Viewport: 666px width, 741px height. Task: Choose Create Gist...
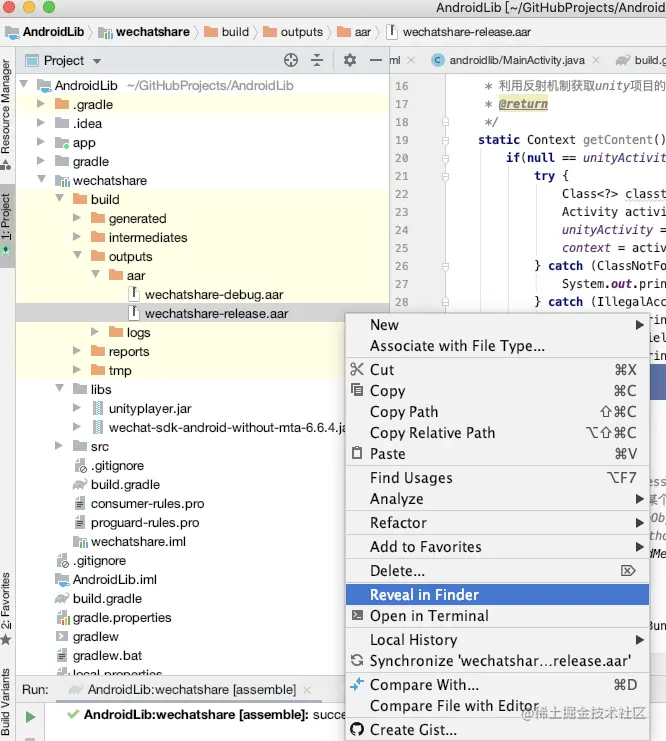pyautogui.click(x=497, y=730)
